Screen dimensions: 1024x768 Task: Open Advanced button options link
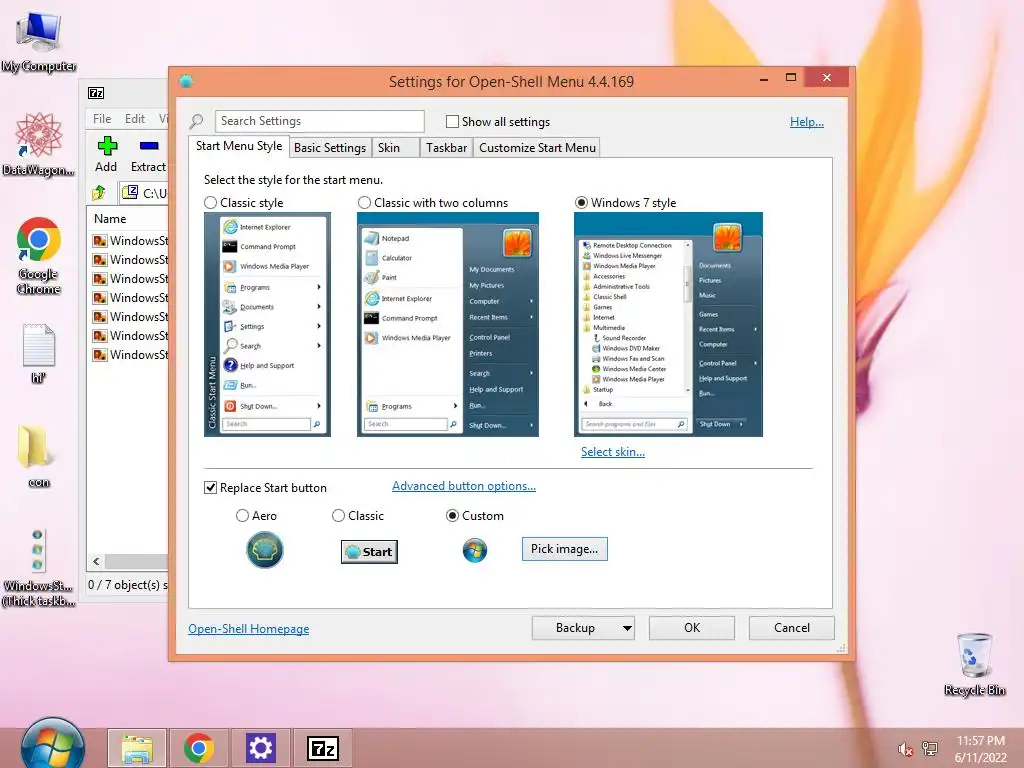[x=464, y=486]
